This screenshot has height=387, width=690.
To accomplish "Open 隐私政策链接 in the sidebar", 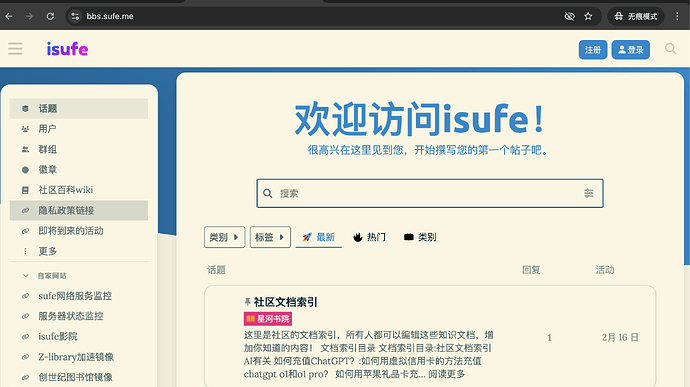I will point(79,210).
